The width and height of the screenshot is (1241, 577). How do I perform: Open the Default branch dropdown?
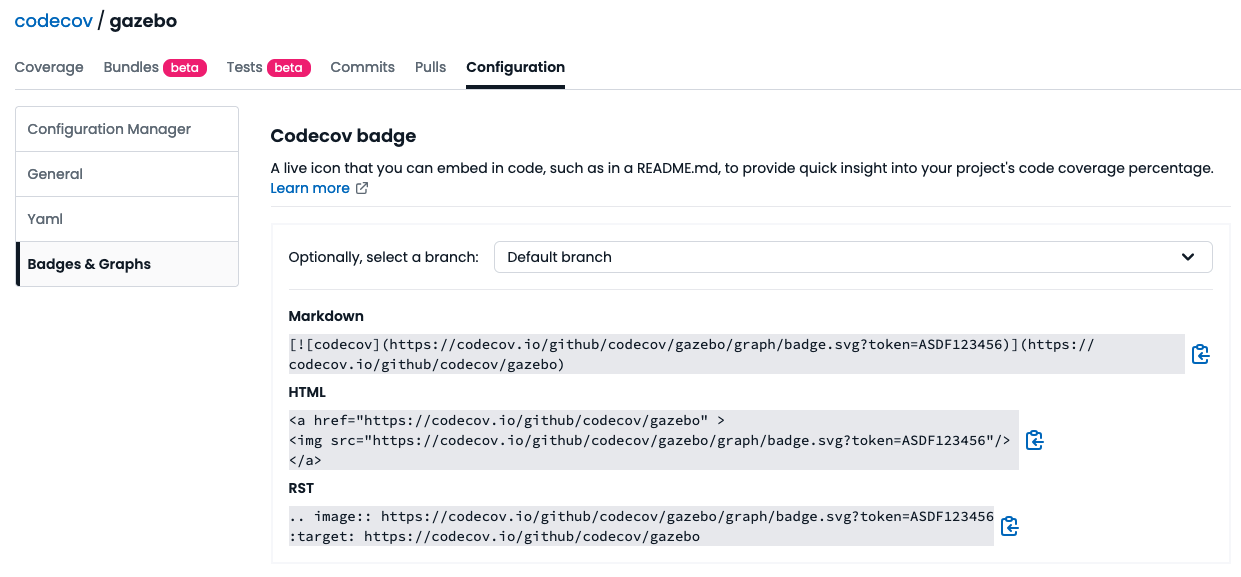(852, 257)
